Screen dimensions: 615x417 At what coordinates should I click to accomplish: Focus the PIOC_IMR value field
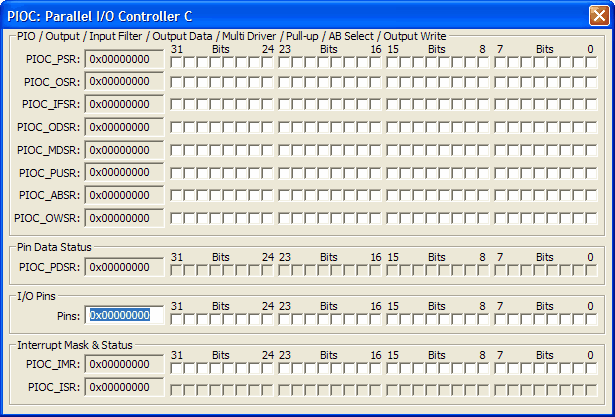124,364
